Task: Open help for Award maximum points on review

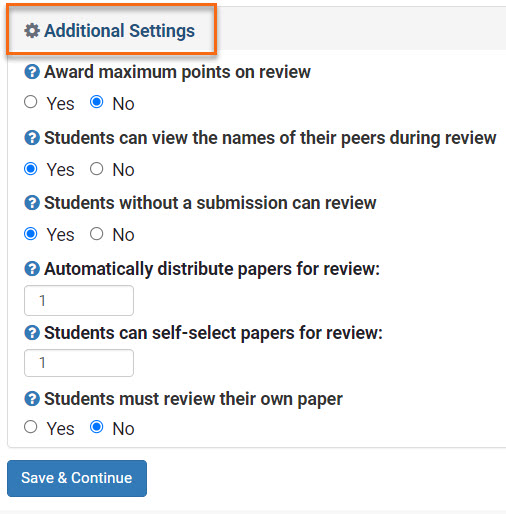Action: [x=32, y=72]
